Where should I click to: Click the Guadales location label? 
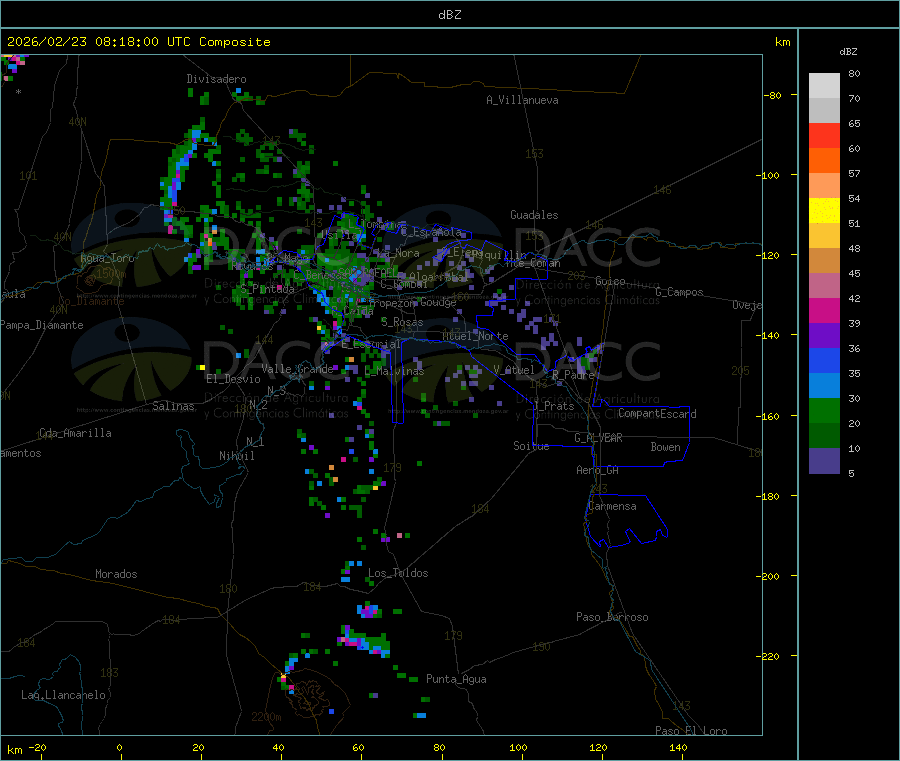pos(534,215)
